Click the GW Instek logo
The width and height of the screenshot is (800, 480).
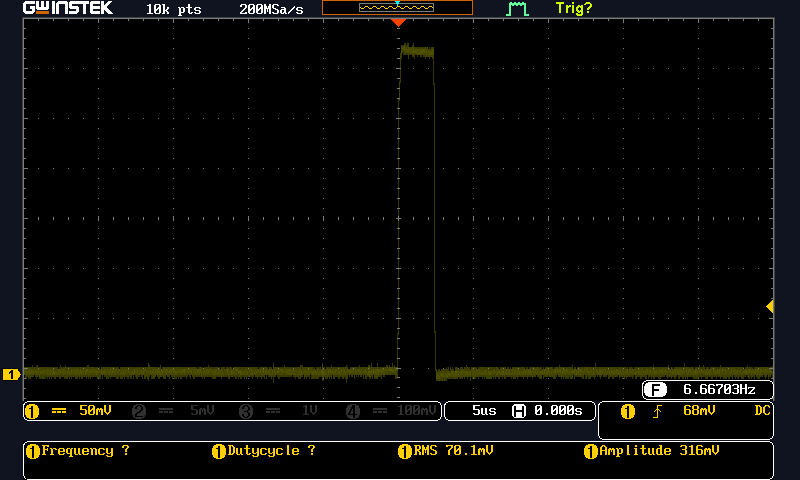tap(68, 8)
